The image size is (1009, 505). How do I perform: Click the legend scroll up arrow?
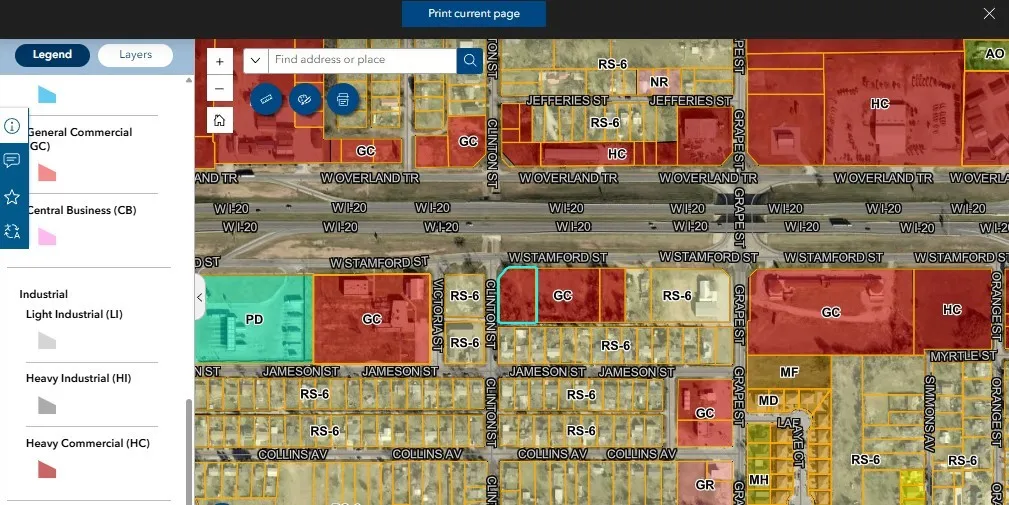(189, 80)
